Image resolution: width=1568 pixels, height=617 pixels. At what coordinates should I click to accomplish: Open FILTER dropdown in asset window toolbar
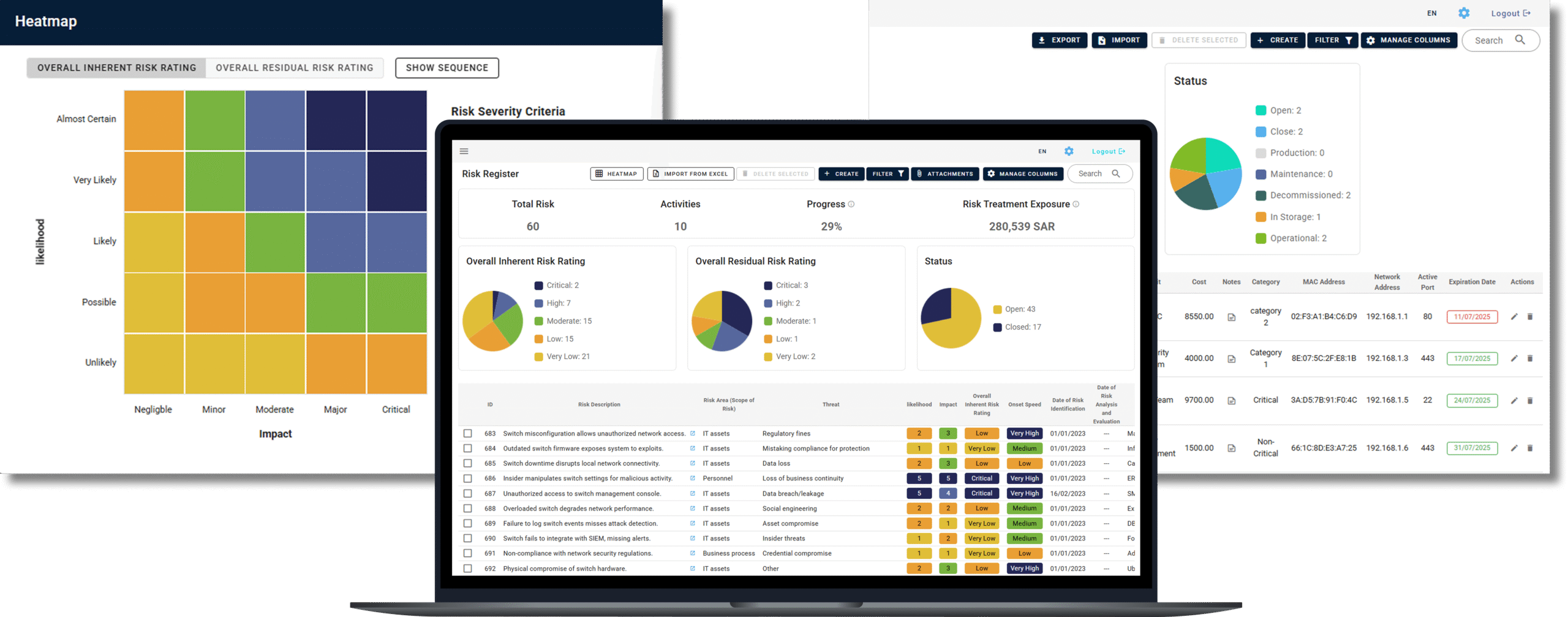(1333, 40)
